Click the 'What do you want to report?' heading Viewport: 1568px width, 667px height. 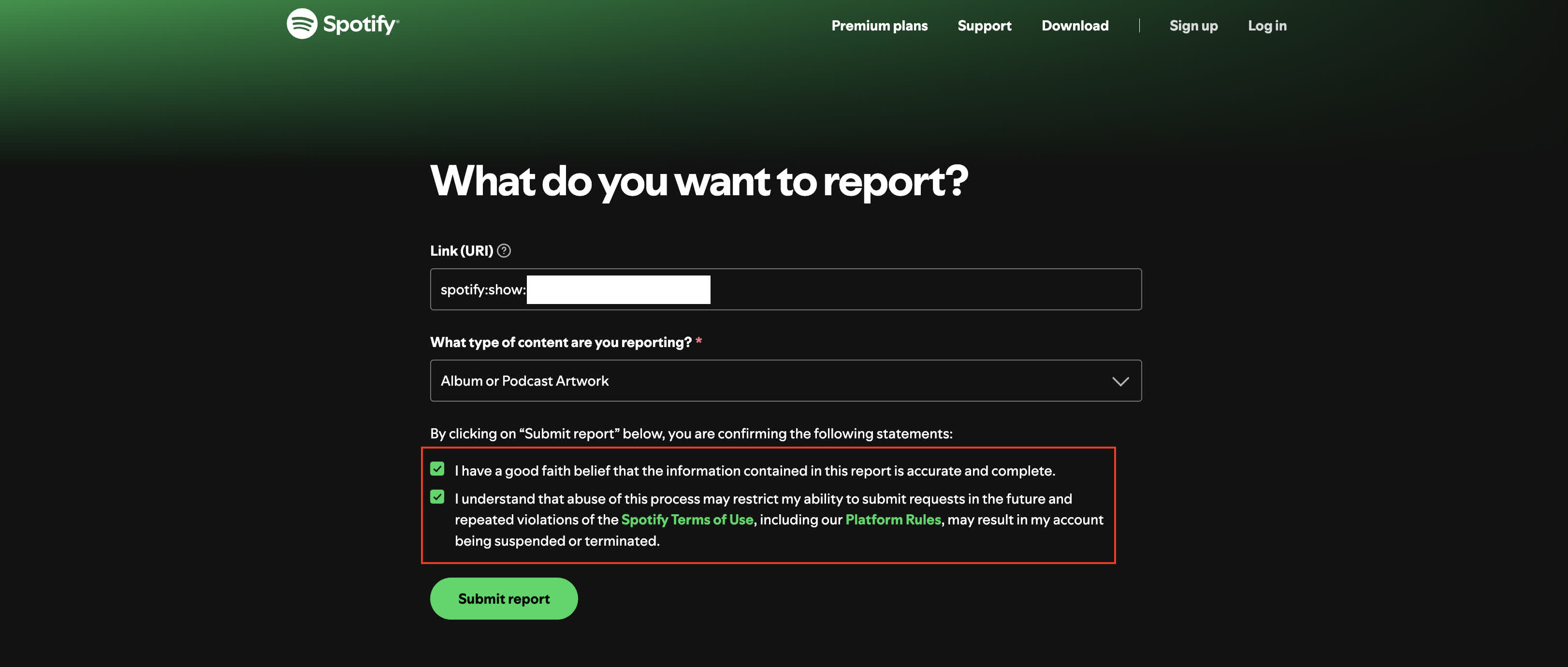(x=700, y=181)
